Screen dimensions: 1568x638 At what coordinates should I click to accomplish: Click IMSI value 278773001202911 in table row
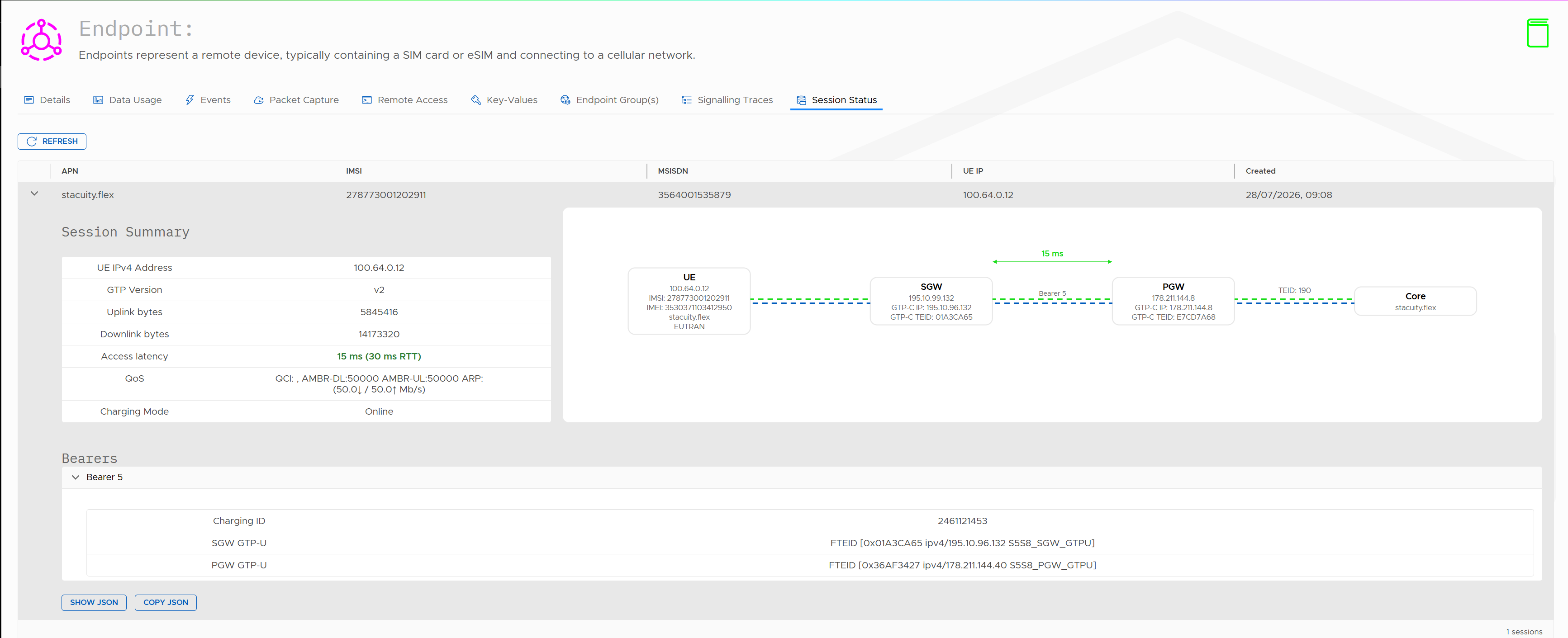386,194
